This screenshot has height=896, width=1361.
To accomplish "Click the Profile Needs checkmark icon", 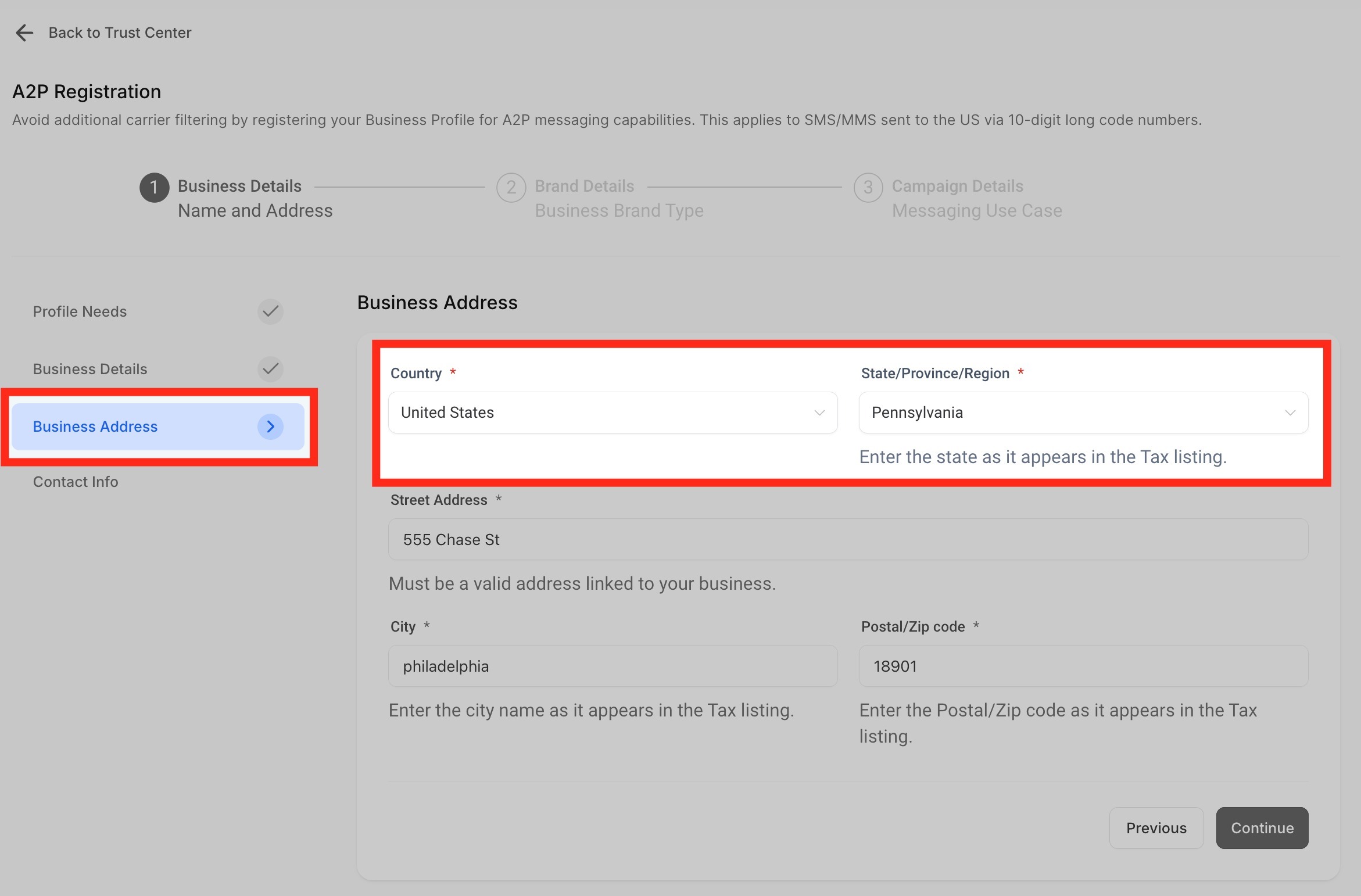I will [x=270, y=311].
